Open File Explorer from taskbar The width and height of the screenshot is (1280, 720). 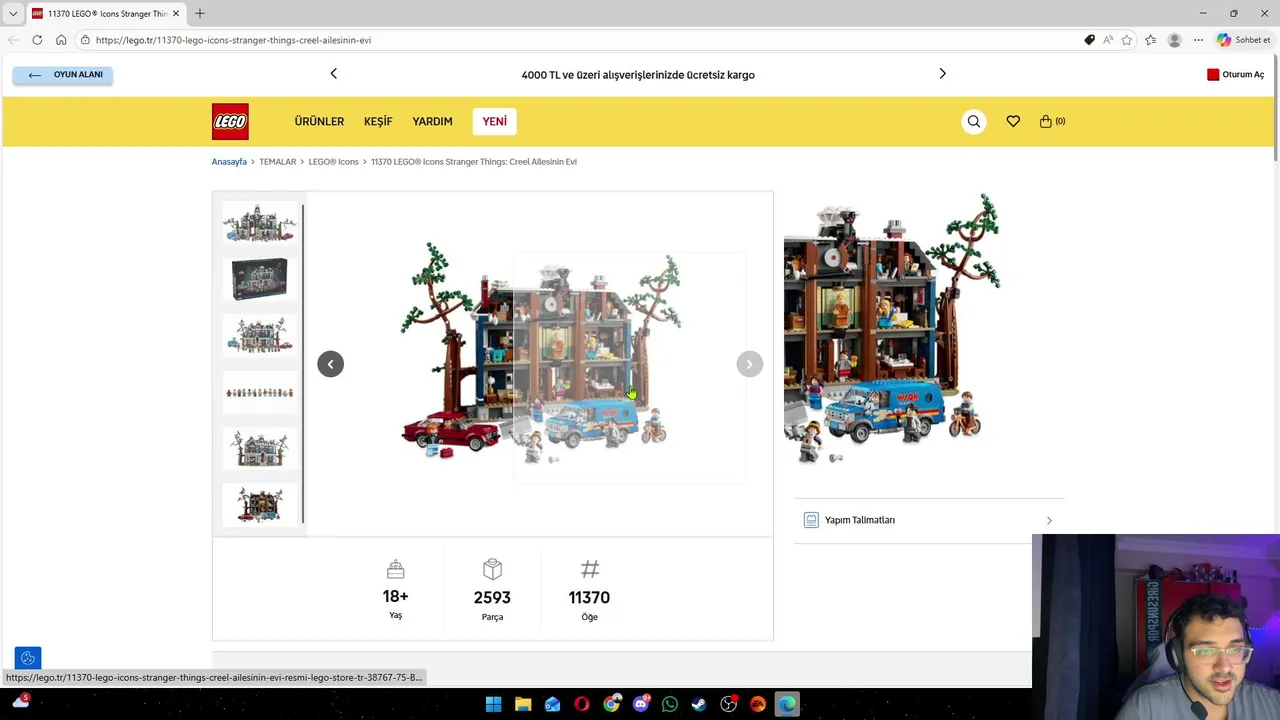pos(522,704)
